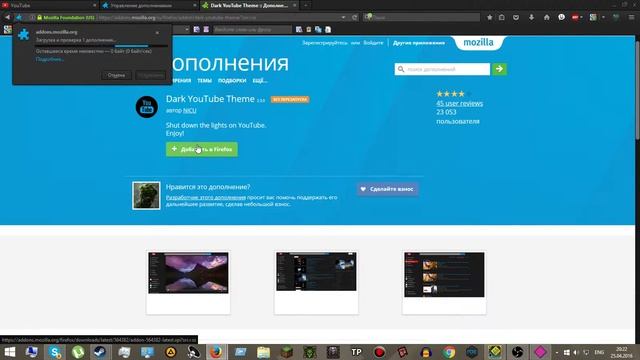Open other applications menu link

click(419, 42)
